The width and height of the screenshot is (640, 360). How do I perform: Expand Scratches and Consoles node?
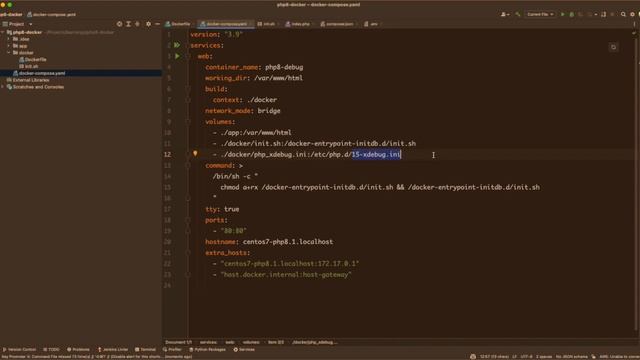pyautogui.click(x=3, y=87)
